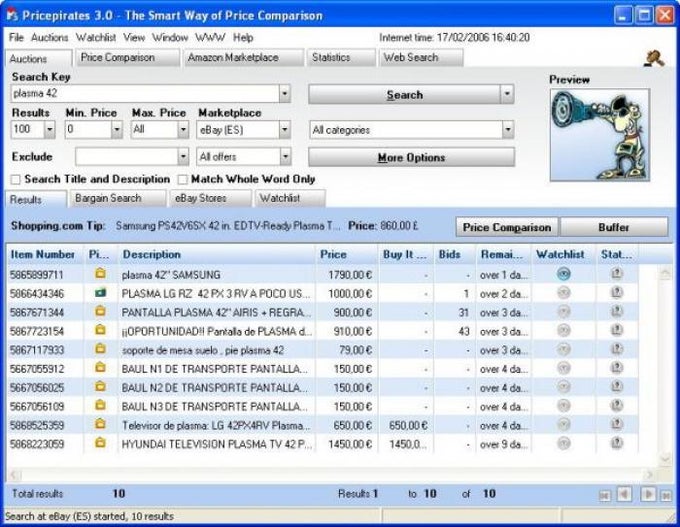This screenshot has width=680, height=527.
Task: Expand the All categories dropdown
Action: [508, 130]
